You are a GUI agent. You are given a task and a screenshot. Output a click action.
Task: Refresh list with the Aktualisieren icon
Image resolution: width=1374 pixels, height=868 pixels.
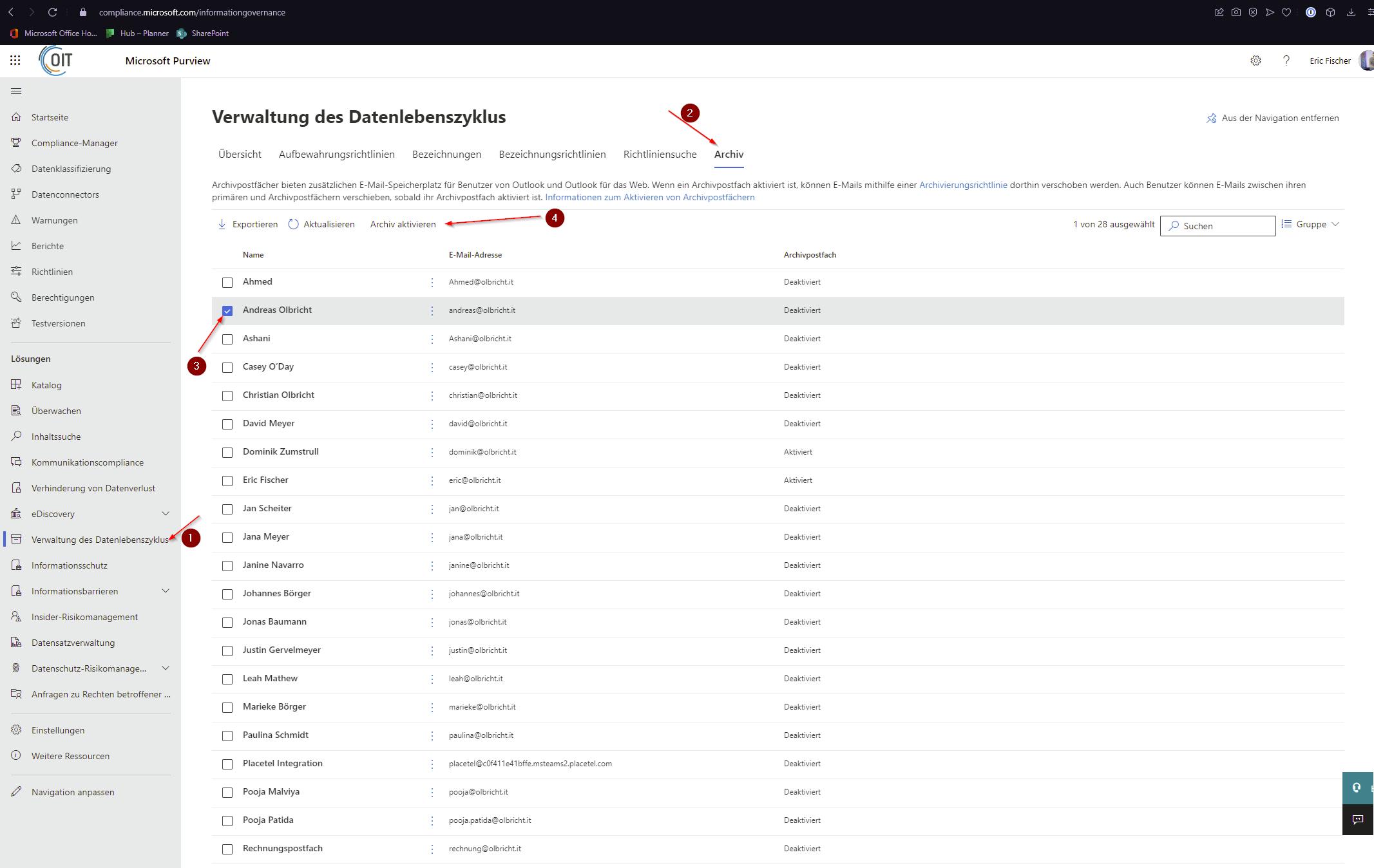click(x=294, y=224)
